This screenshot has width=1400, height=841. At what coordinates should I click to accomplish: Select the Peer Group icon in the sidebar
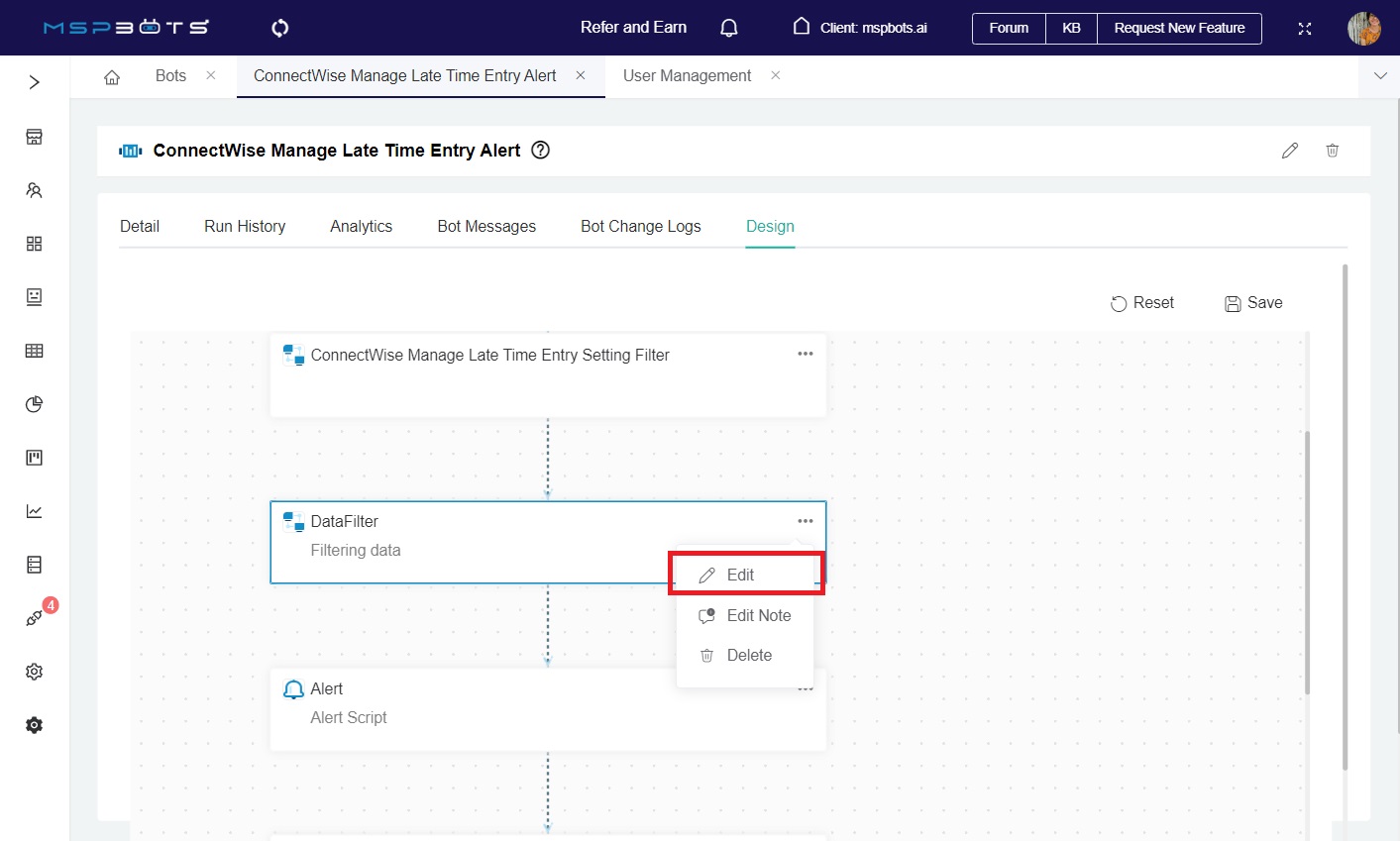pyautogui.click(x=34, y=189)
